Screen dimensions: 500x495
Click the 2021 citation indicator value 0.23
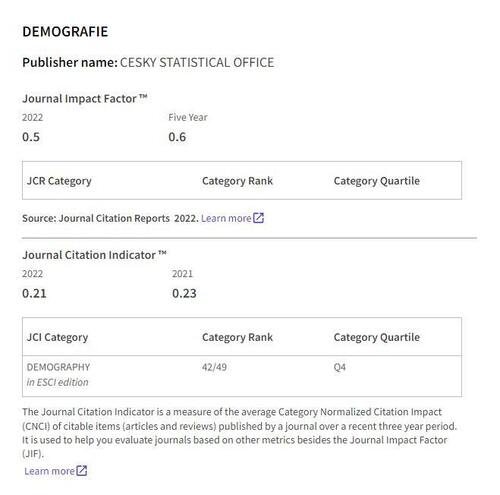pyautogui.click(x=184, y=293)
